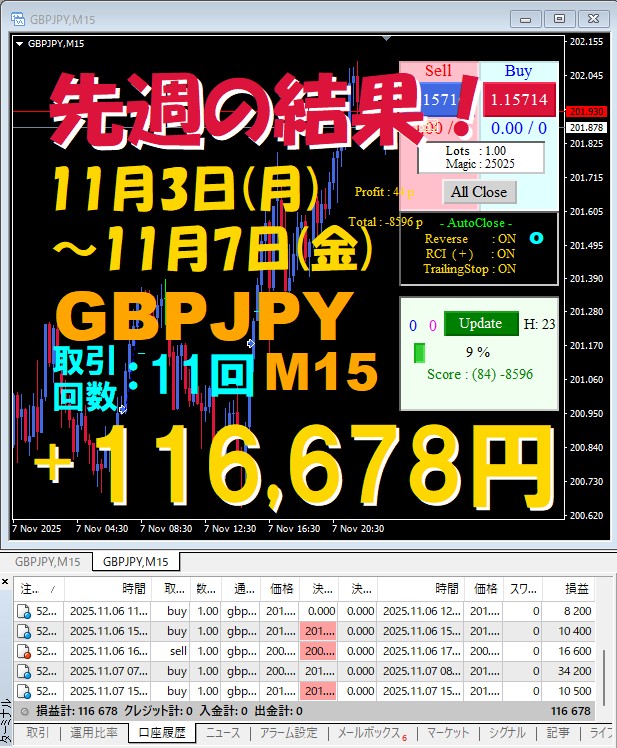Open the 運用比率 tab
The width and height of the screenshot is (617, 748).
click(x=94, y=733)
